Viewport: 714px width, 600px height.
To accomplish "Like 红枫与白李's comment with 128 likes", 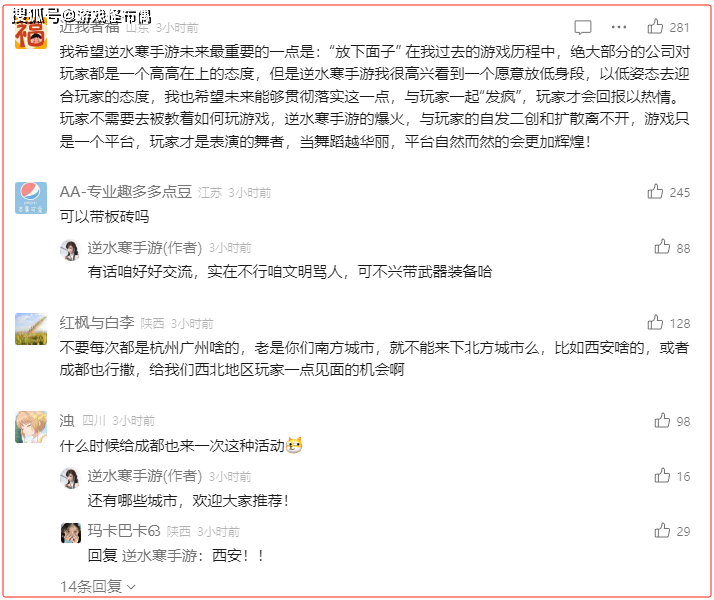I will pyautogui.click(x=655, y=323).
